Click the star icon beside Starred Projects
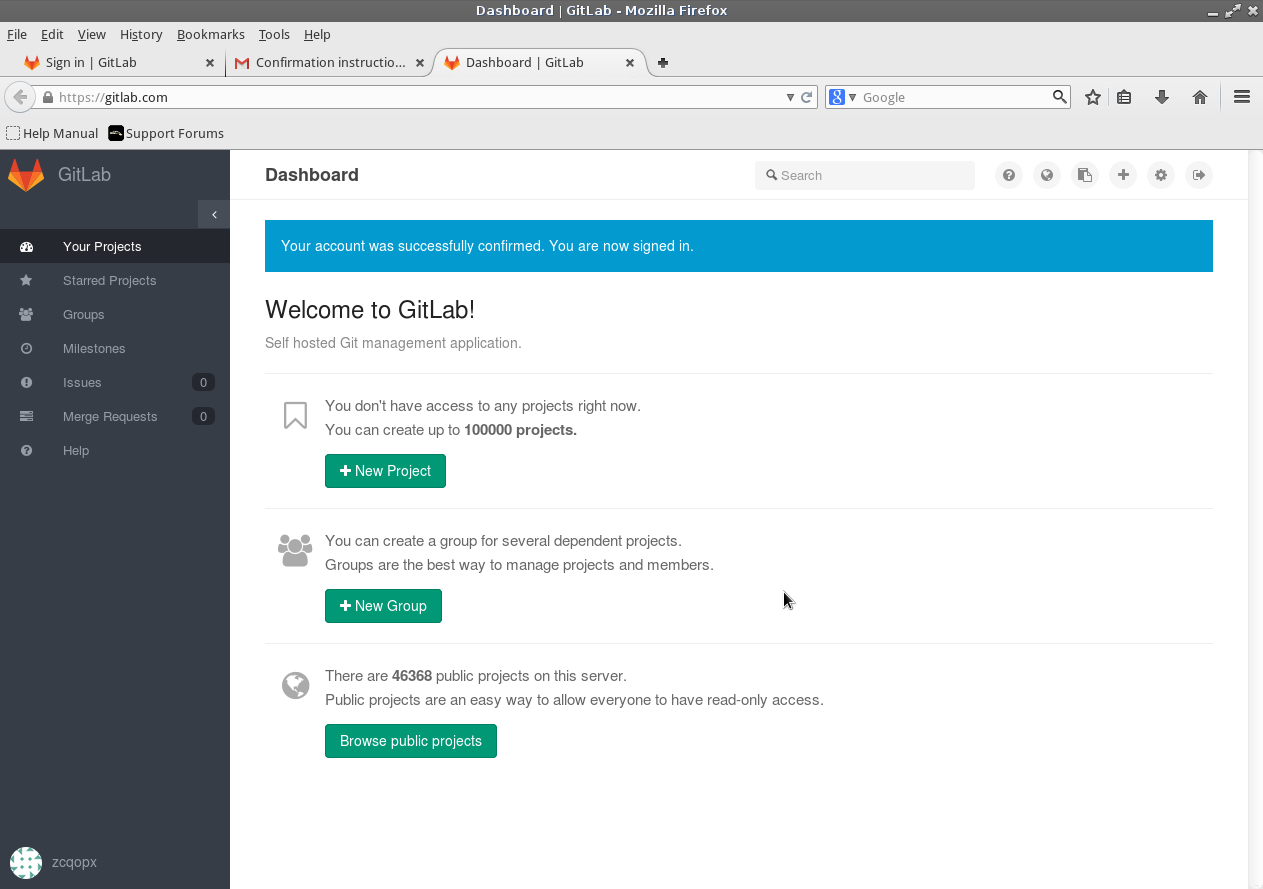This screenshot has width=1263, height=889. [x=26, y=280]
